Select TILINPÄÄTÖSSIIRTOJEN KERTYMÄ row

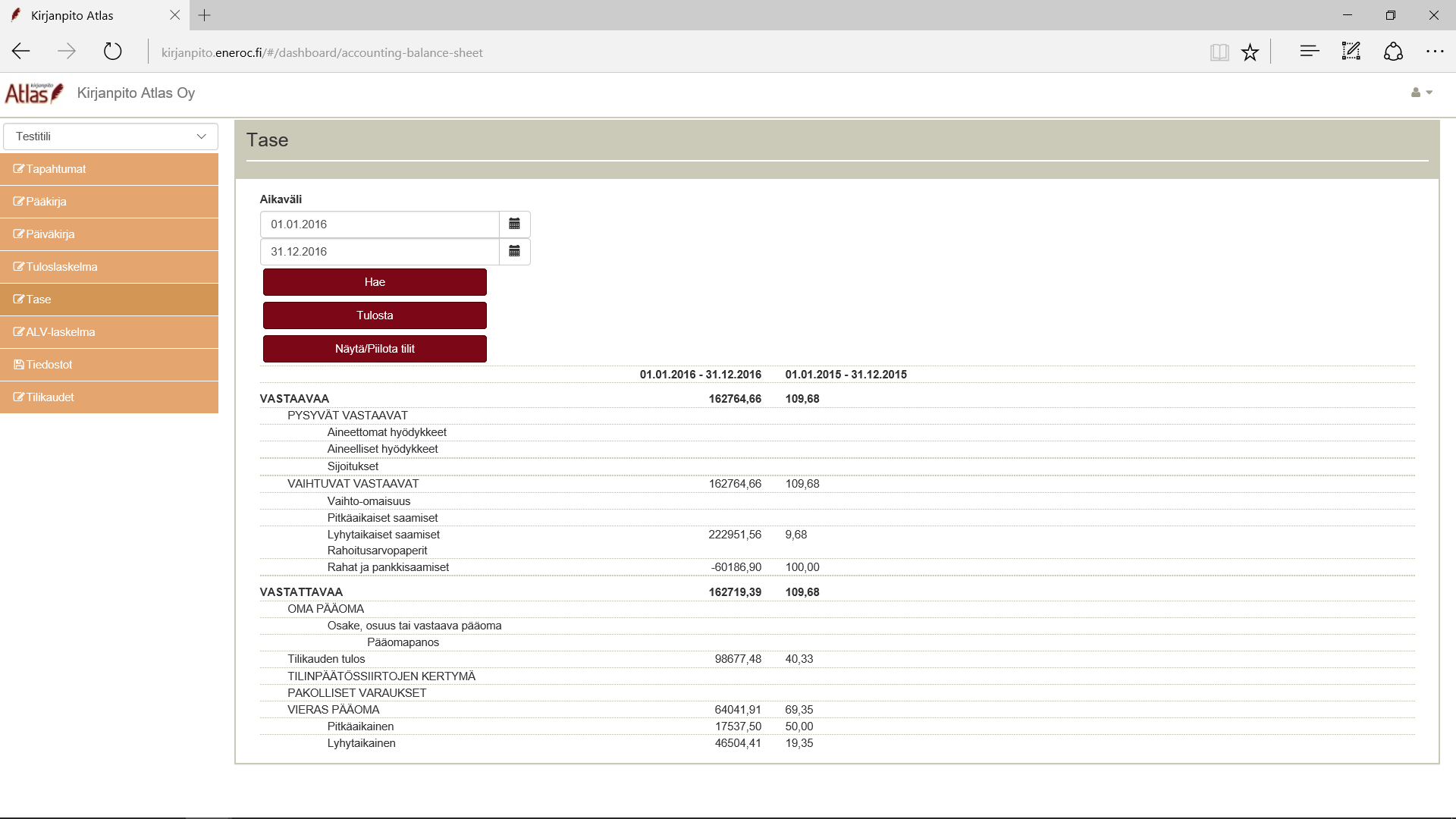point(837,676)
